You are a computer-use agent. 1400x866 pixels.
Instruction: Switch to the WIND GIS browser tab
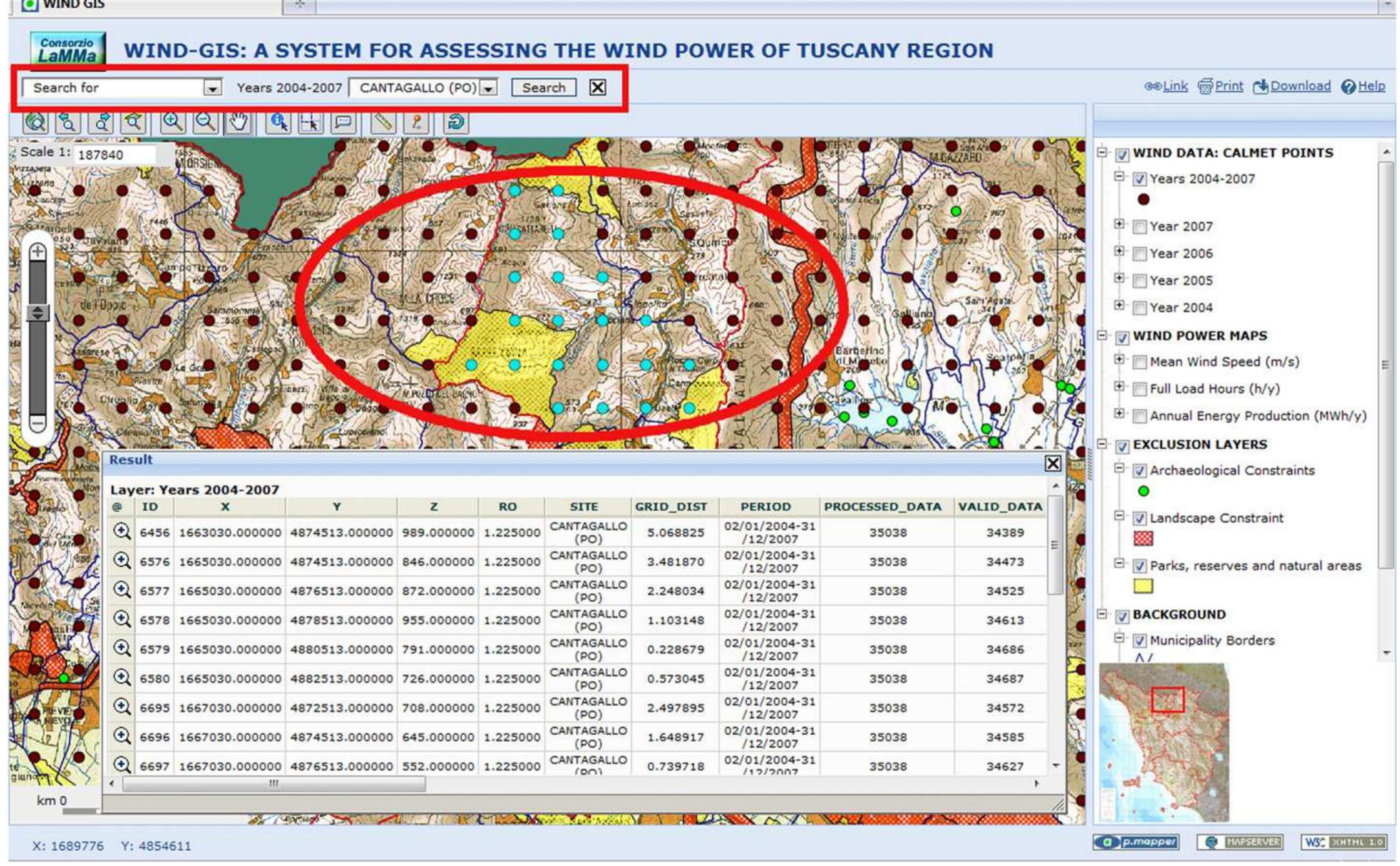[x=71, y=5]
